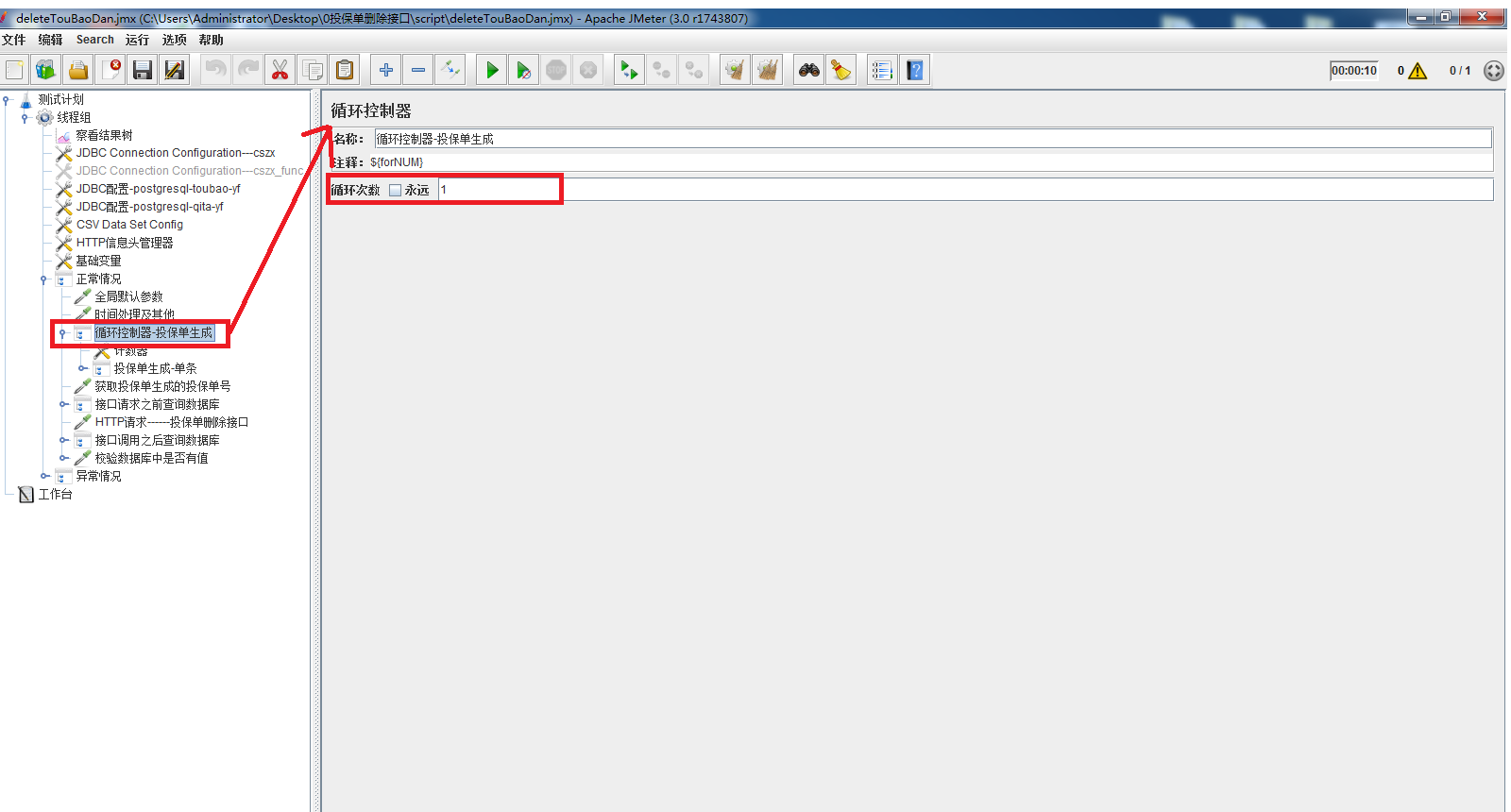Click the Open file folder icon
The height and width of the screenshot is (812, 1511).
(x=78, y=70)
